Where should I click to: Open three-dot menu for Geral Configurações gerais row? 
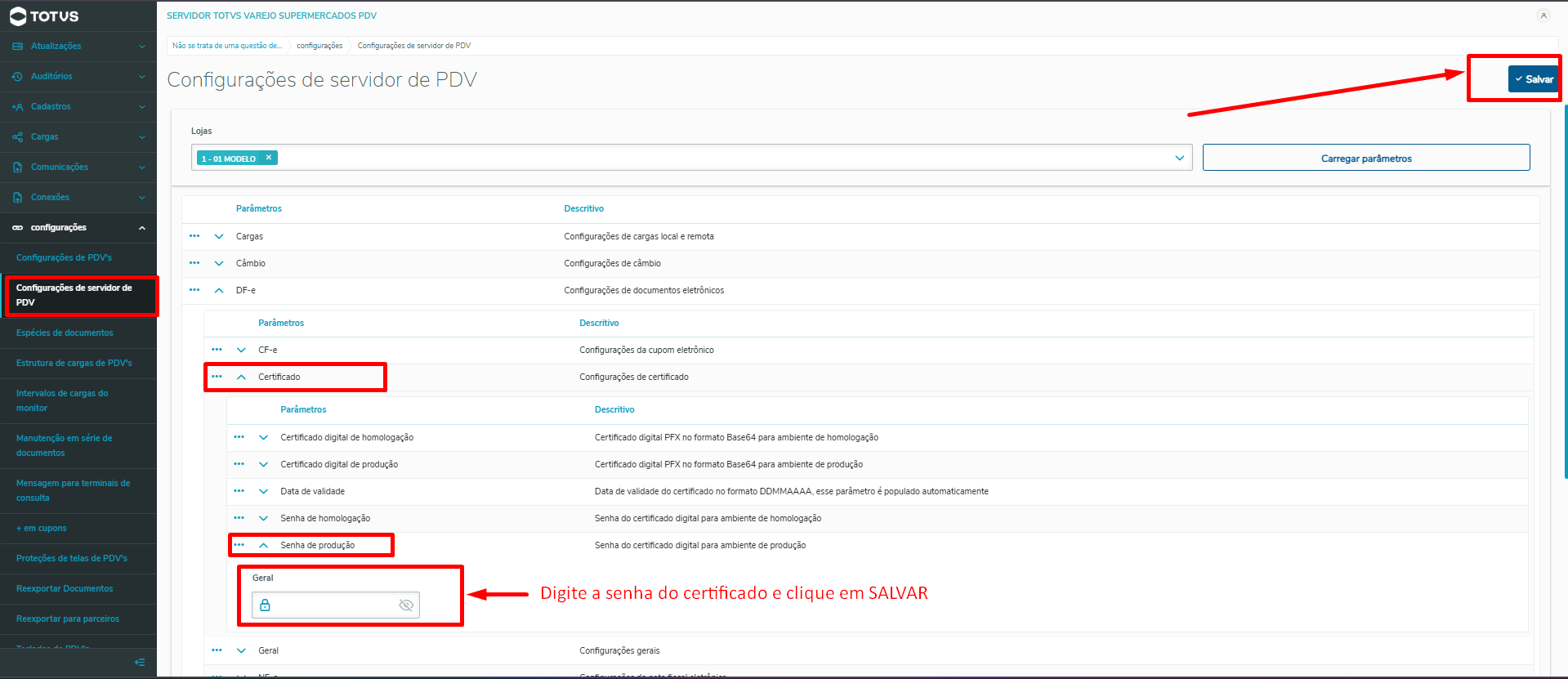tap(217, 650)
